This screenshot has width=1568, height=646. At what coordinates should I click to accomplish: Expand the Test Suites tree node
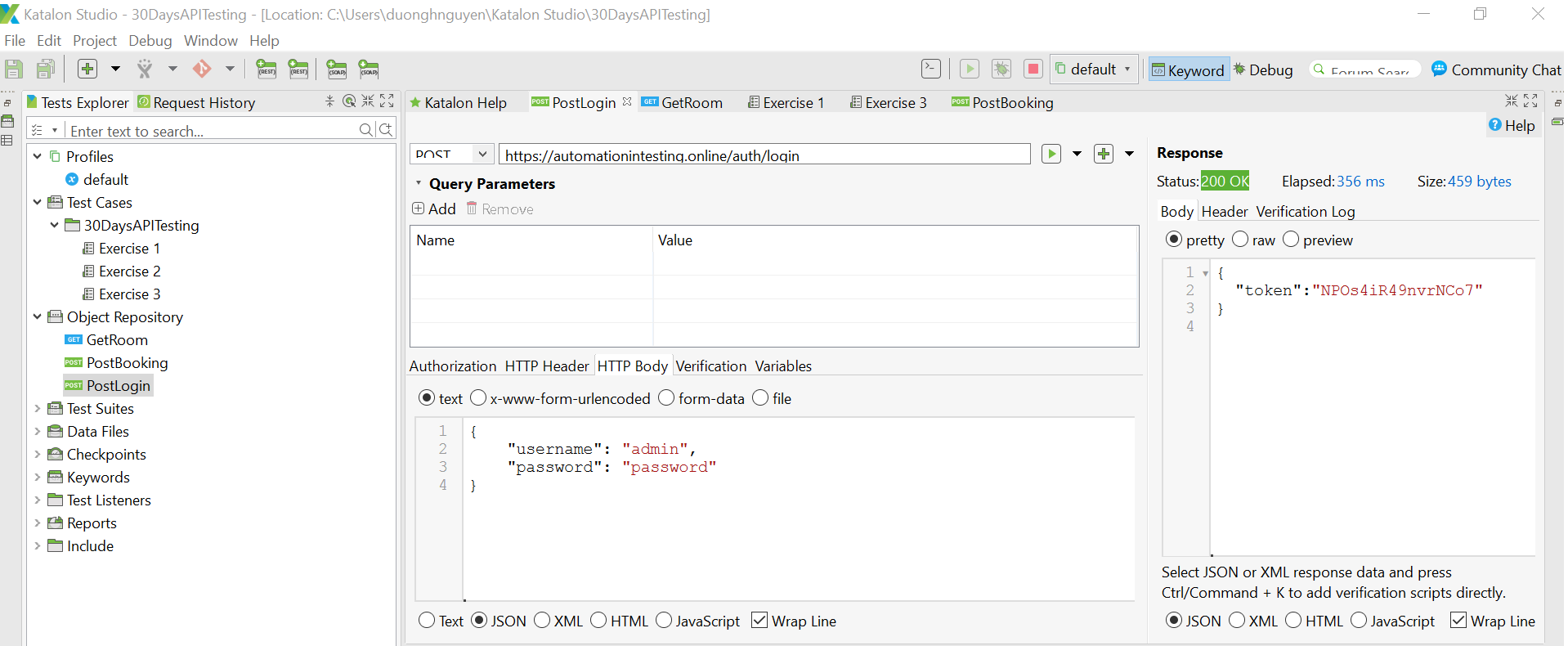(37, 408)
